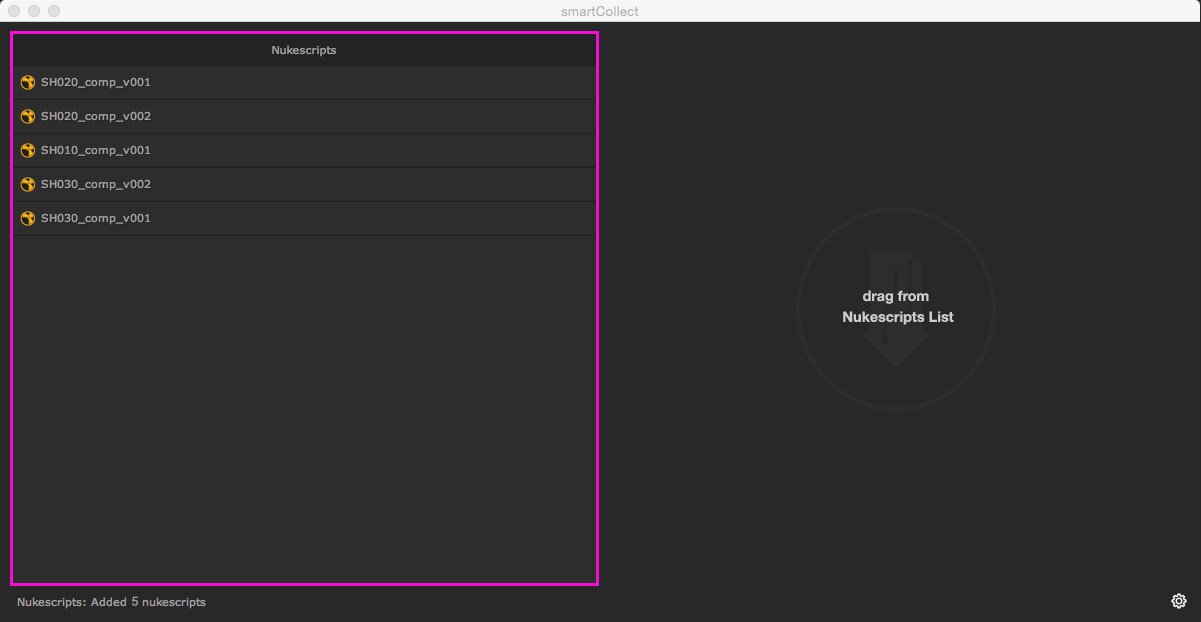This screenshot has height=622, width=1201.
Task: Click the Nuke icon beside SH020_comp_v001
Action: pos(28,83)
